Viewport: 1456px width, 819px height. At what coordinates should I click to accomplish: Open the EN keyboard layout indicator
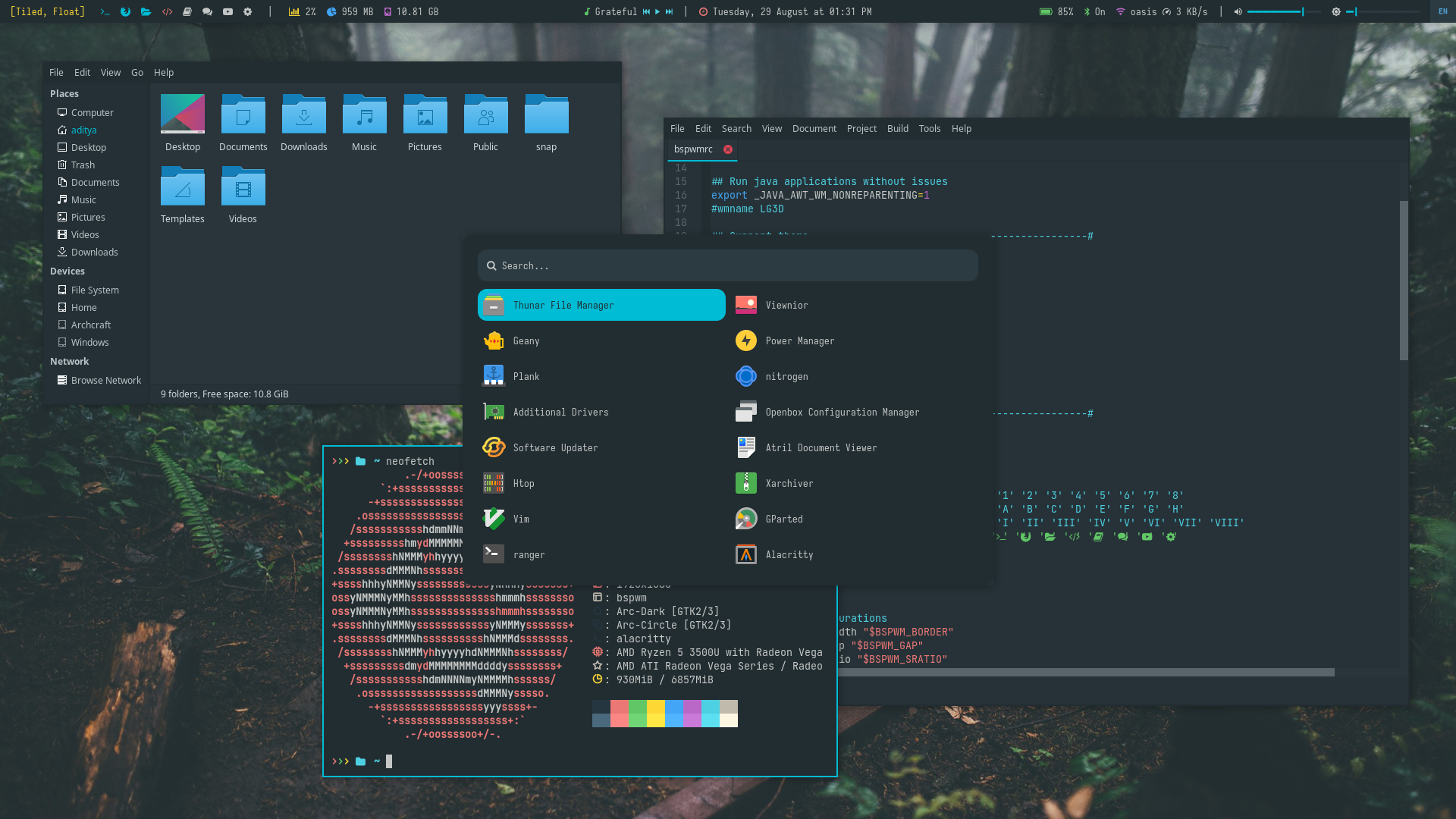click(1442, 11)
